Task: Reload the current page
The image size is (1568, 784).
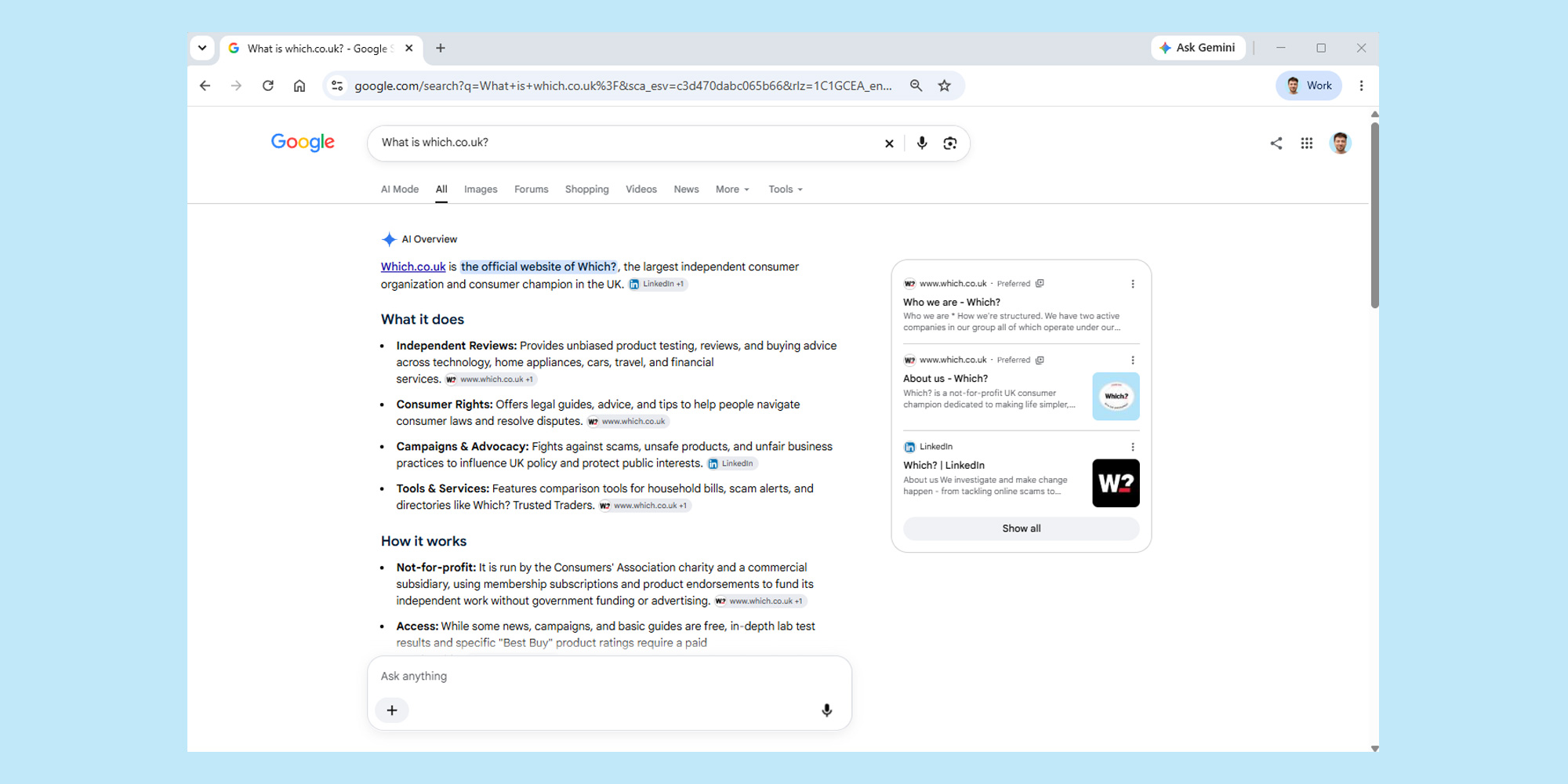Action: (268, 85)
